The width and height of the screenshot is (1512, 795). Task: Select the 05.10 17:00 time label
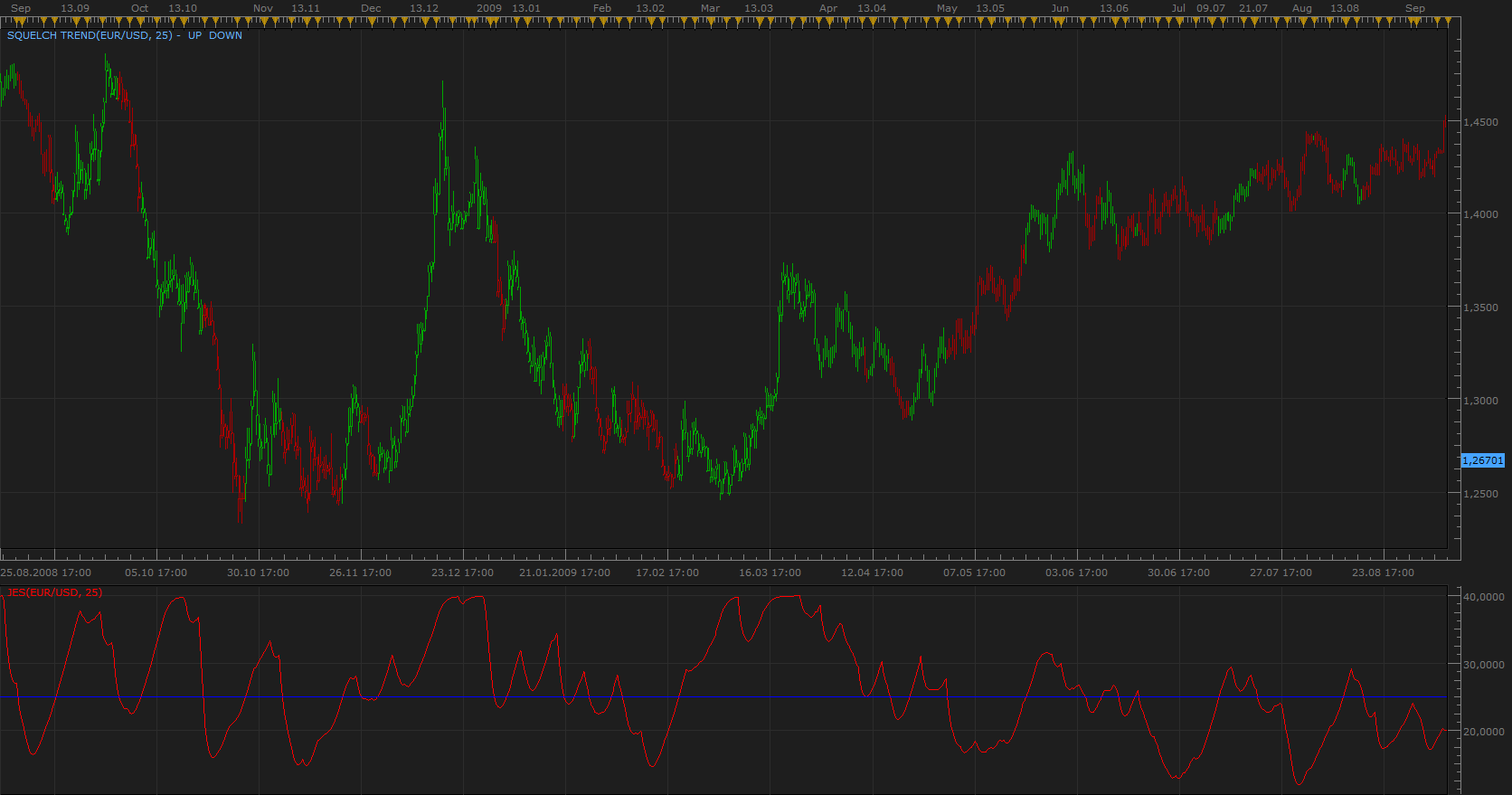click(x=156, y=573)
